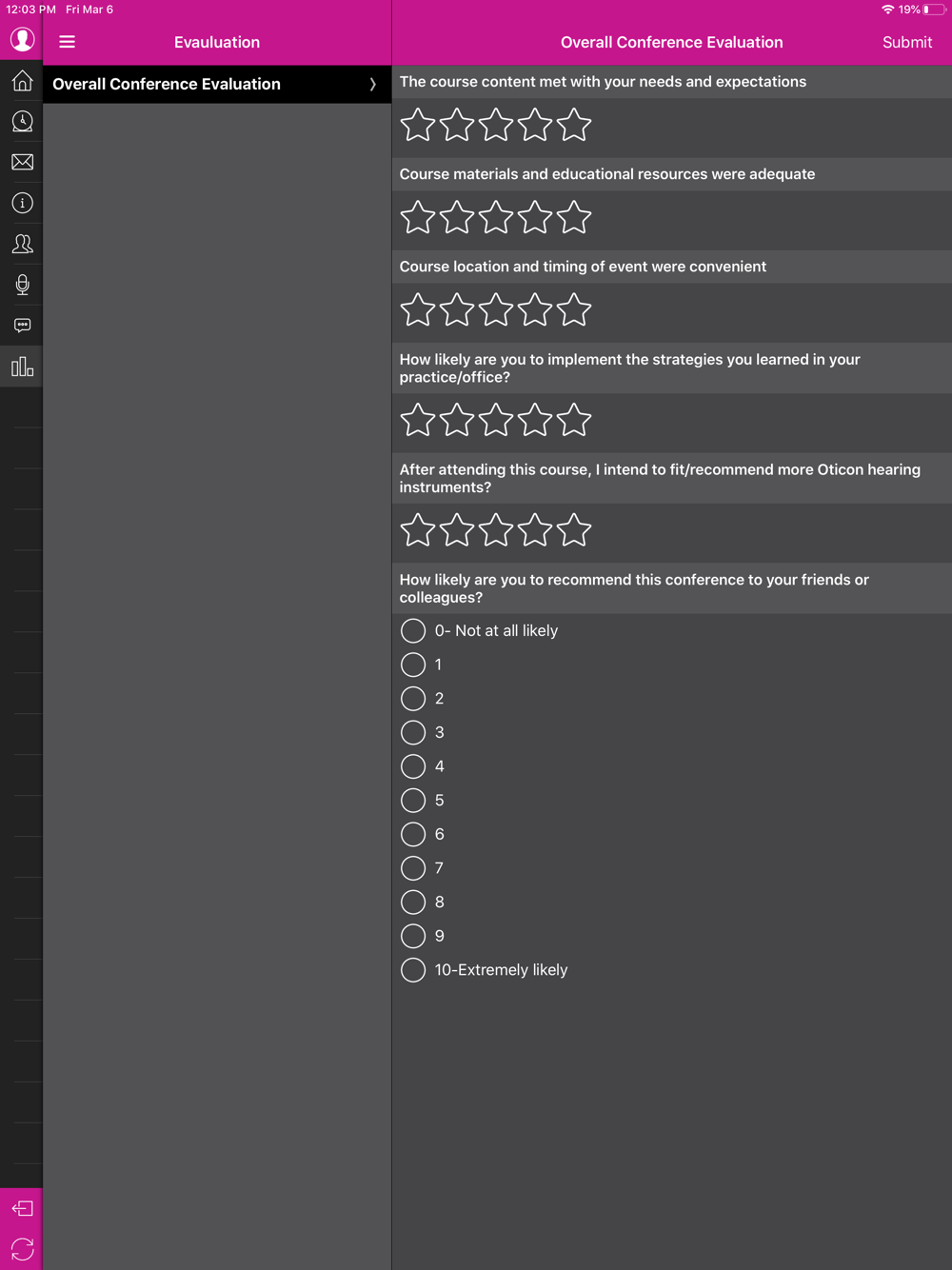
Task: Rate course location and timing 1 star
Action: pos(418,309)
